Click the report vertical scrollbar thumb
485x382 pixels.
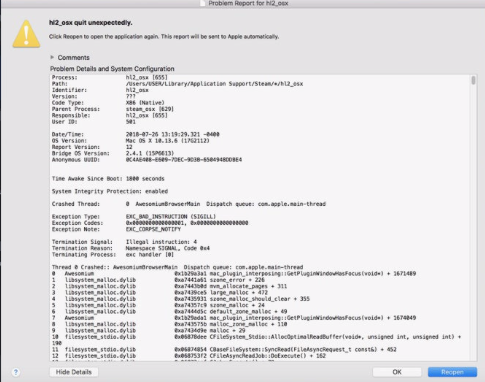click(x=473, y=80)
